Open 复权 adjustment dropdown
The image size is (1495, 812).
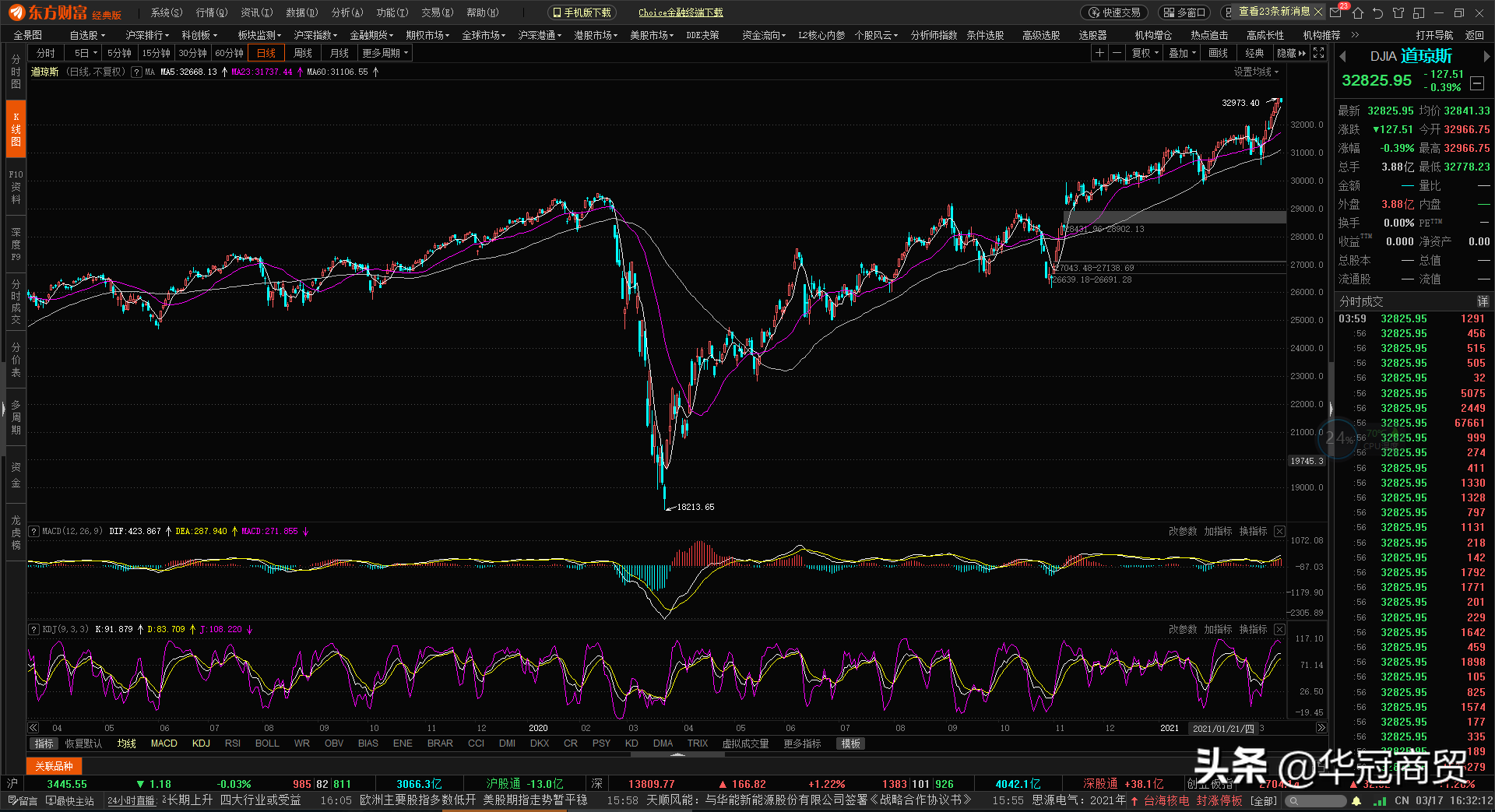tap(1145, 53)
